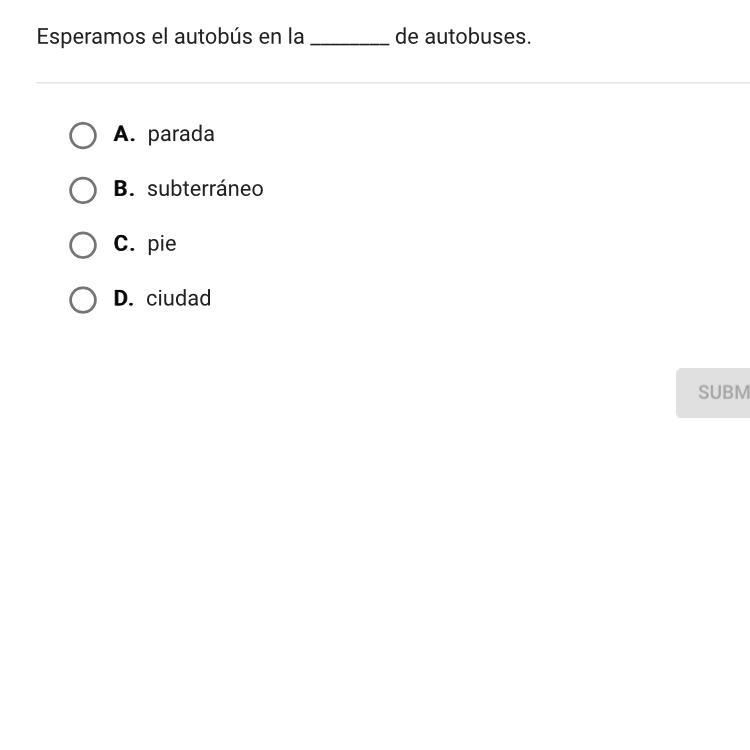Click the words "en la" before the blank
750x750 pixels.
tap(281, 37)
